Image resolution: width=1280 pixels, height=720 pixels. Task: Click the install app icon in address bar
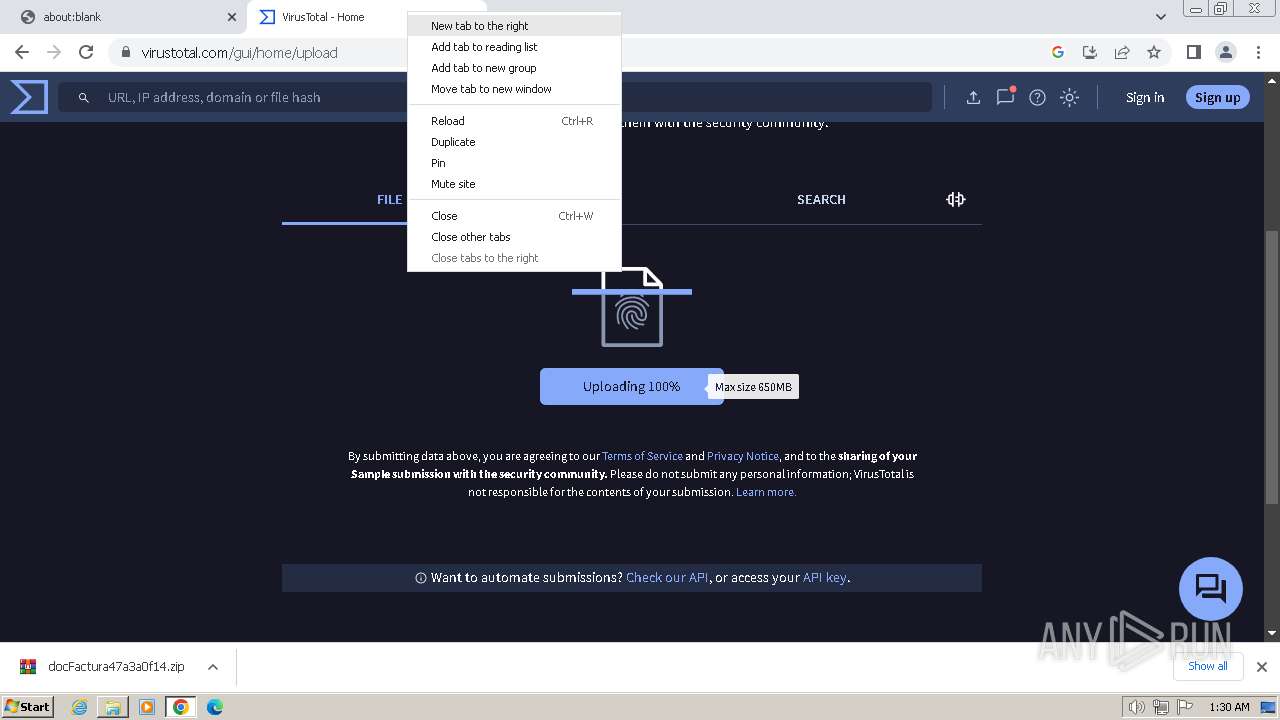1090,52
